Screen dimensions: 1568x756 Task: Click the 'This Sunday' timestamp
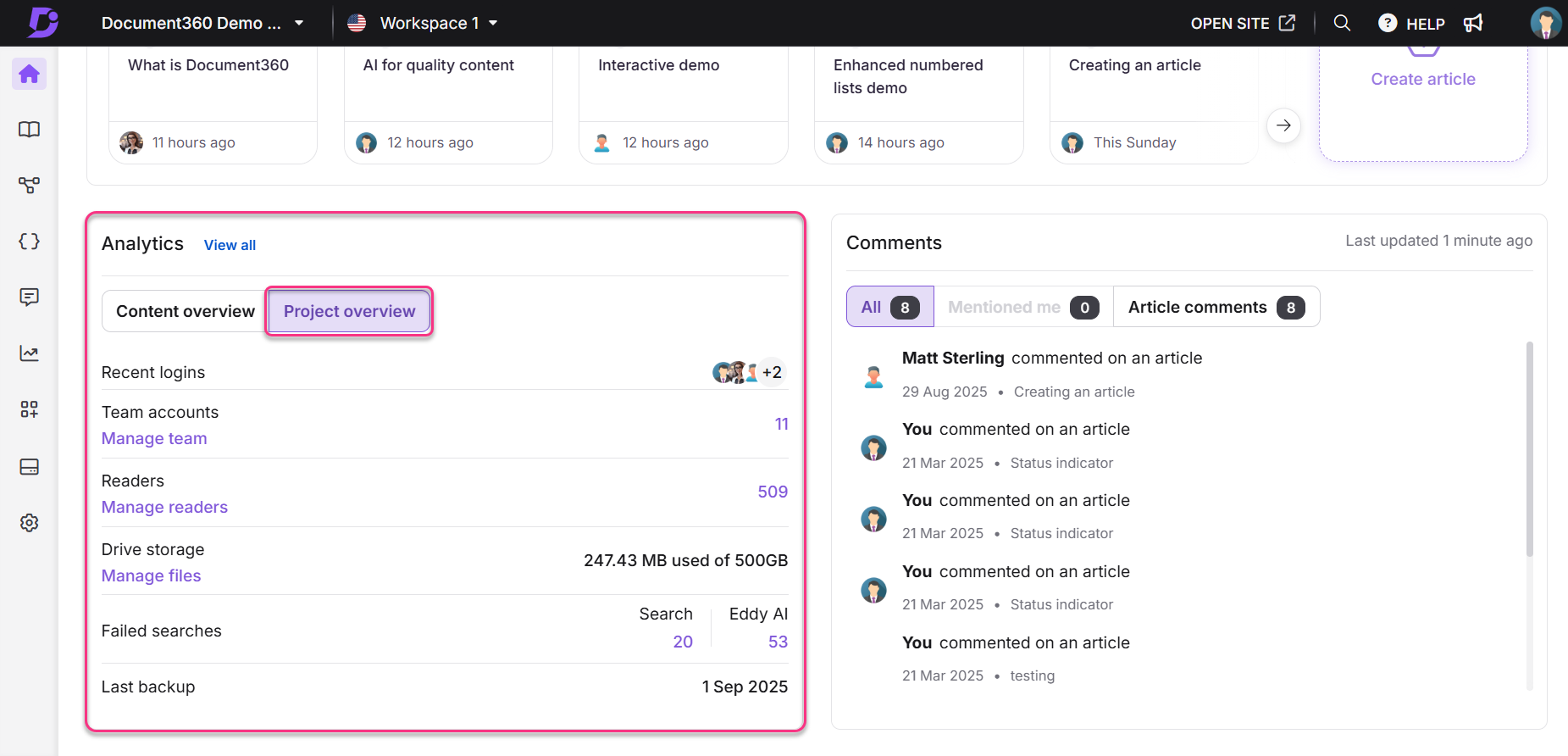1134,142
